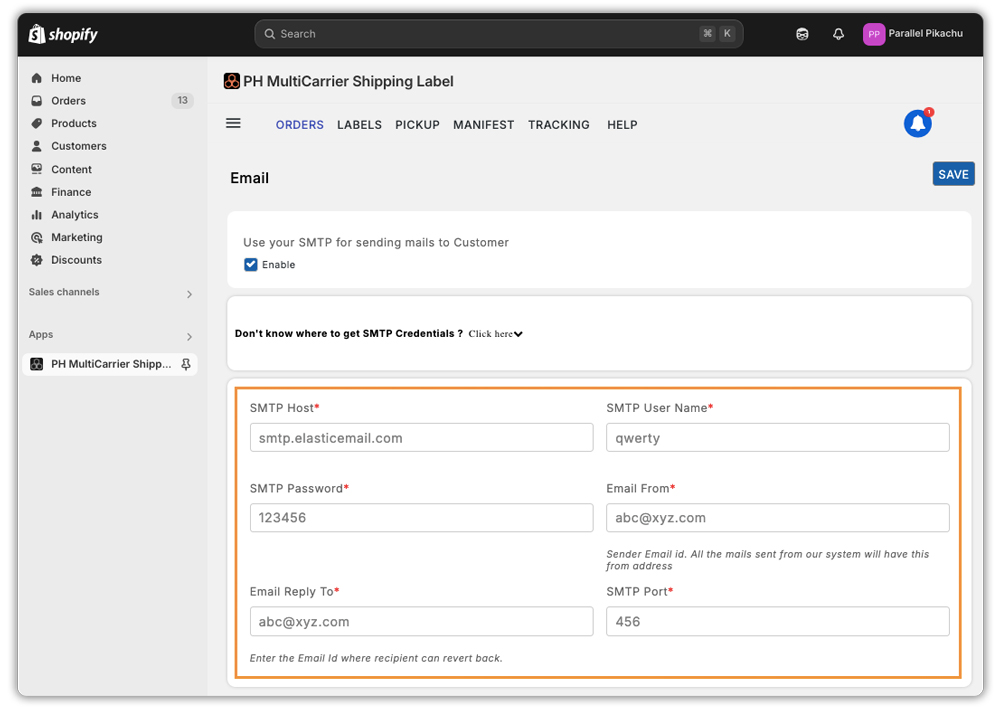Click the Content icon in sidebar
The image size is (1000, 710).
coord(37,169)
